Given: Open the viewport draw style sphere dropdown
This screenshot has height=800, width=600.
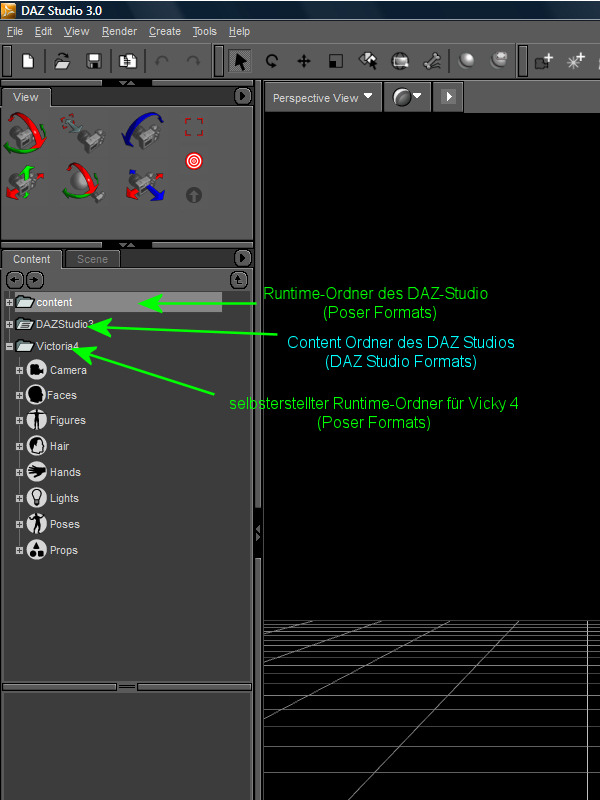Looking at the screenshot, I should 407,97.
